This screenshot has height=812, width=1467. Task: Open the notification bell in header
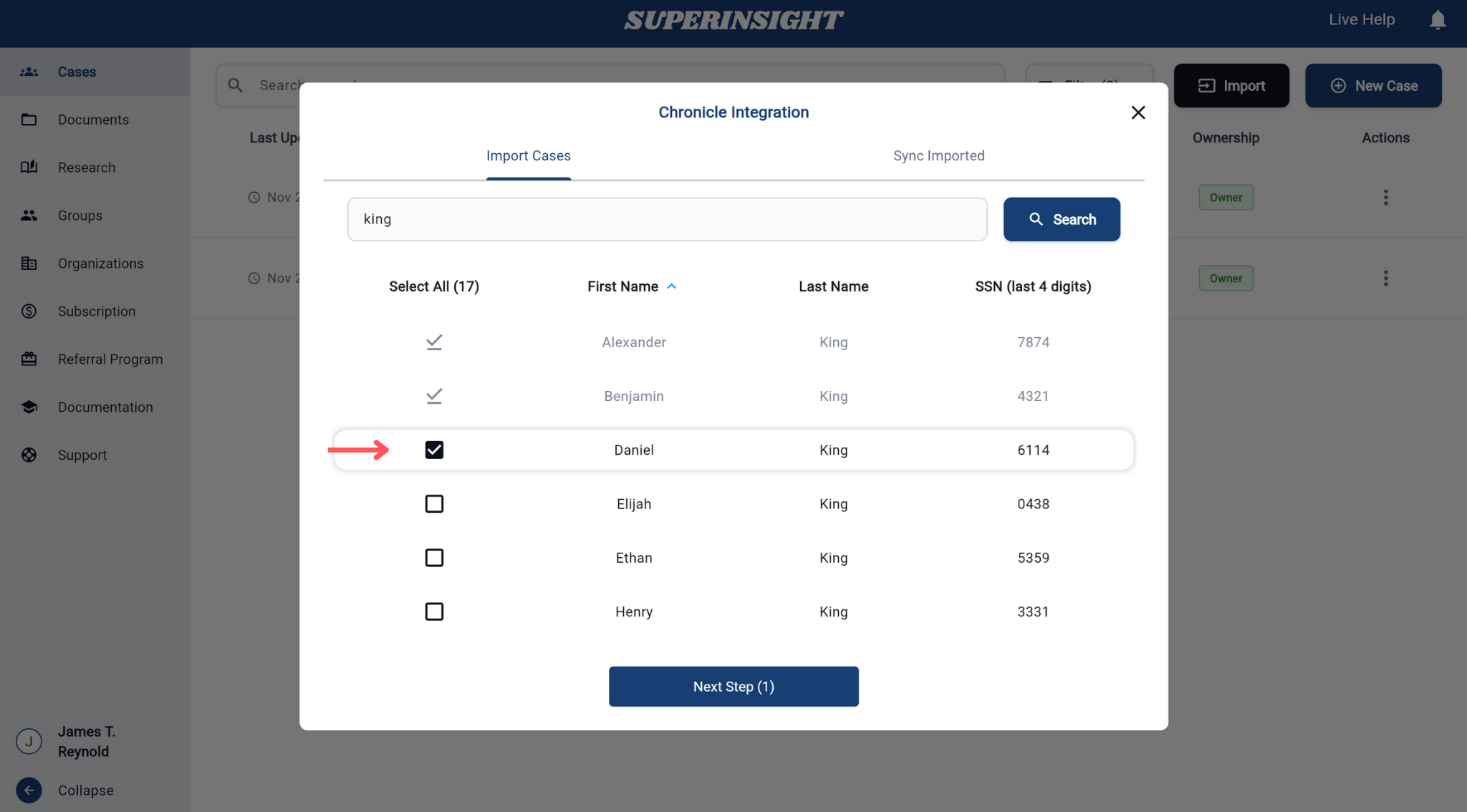pos(1438,19)
